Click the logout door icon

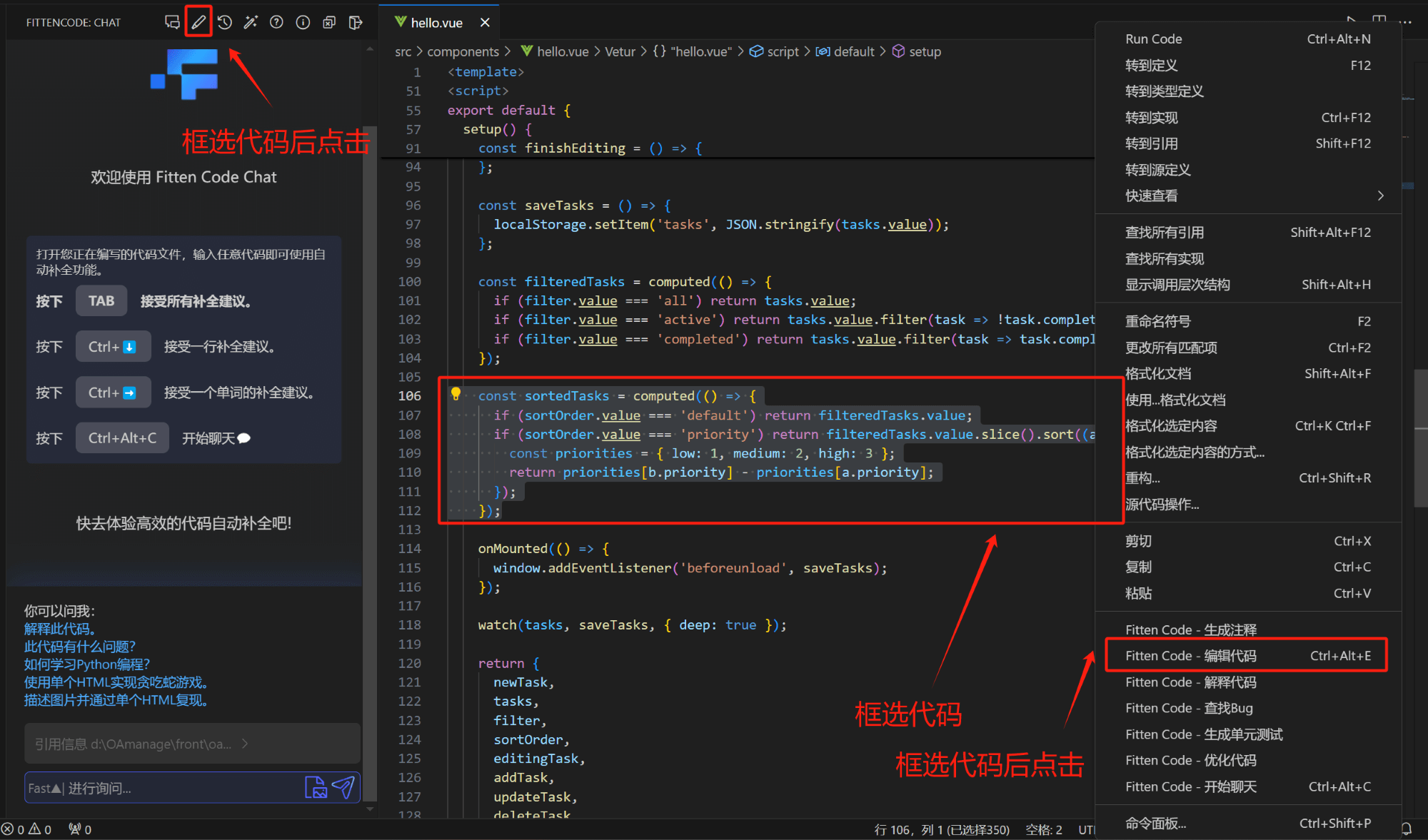[x=356, y=22]
